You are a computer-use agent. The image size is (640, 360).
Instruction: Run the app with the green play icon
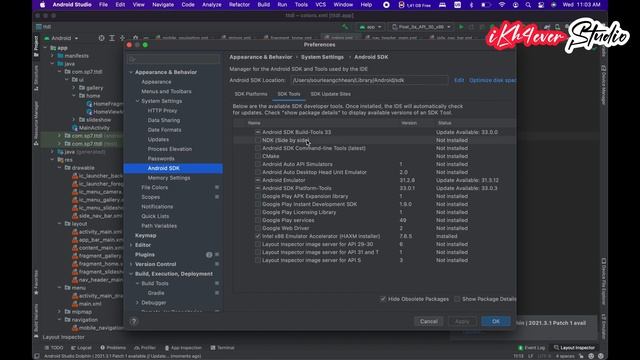click(x=461, y=27)
